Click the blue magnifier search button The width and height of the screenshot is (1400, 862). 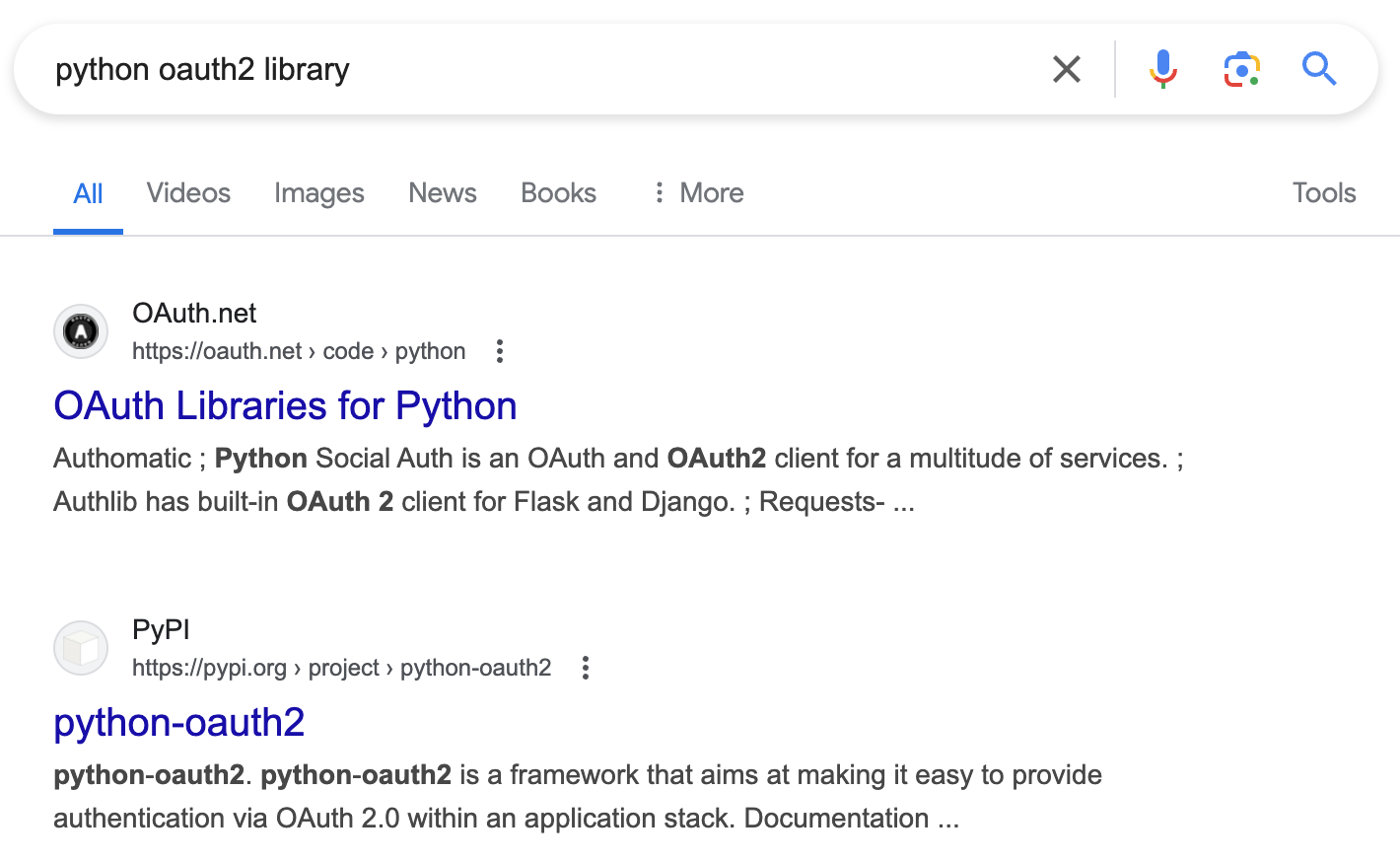click(1319, 69)
